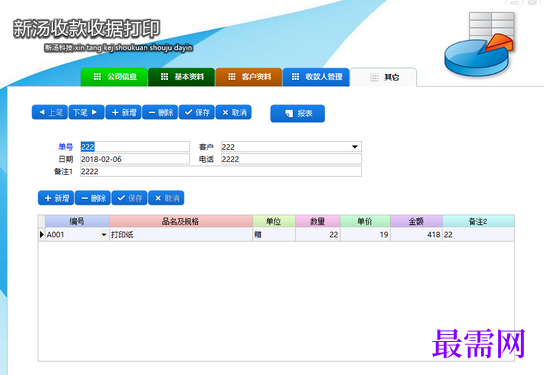Select the unit price cell showing 19
Image resolution: width=544 pixels, height=375 pixels.
point(365,235)
